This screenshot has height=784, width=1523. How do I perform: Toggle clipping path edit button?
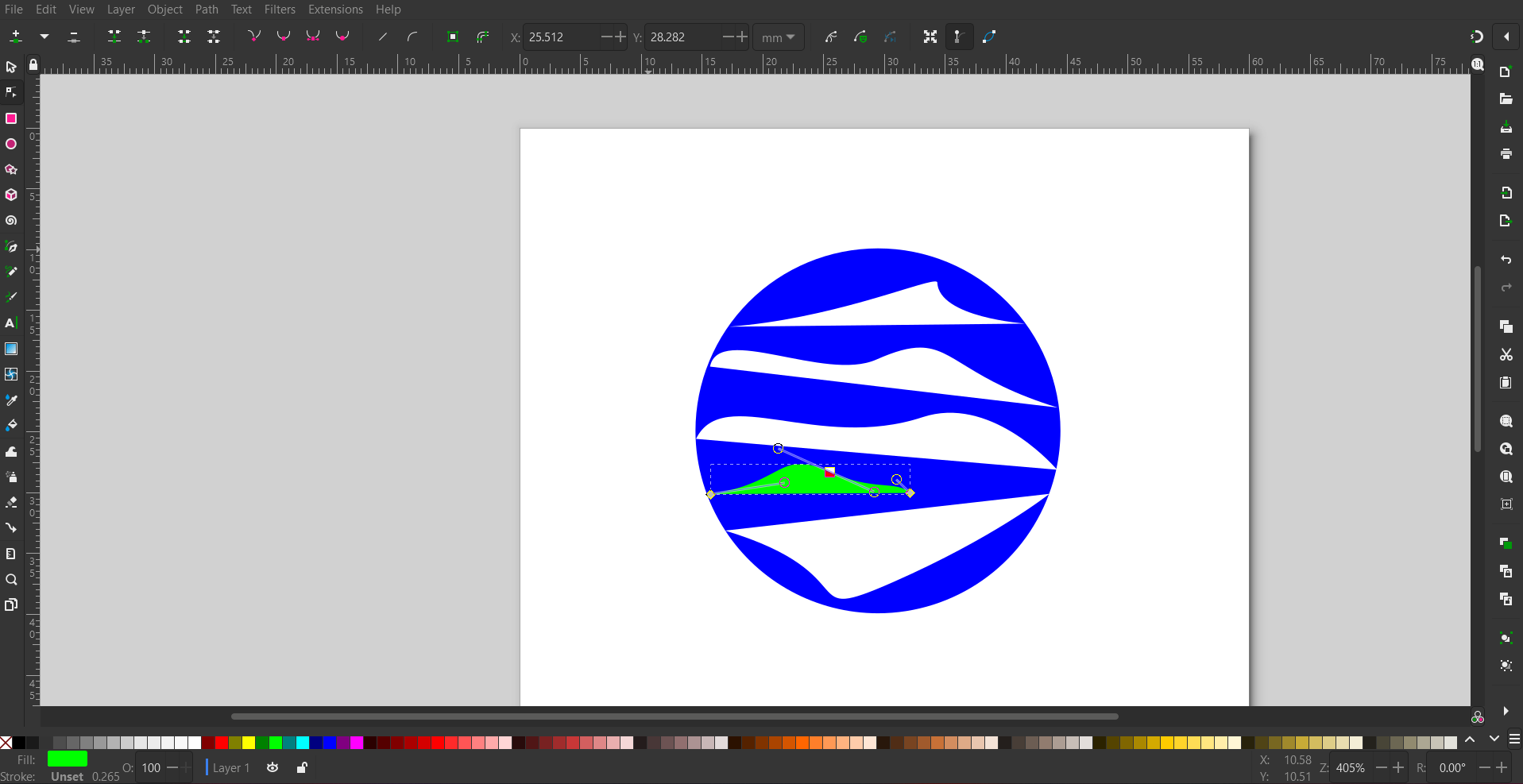860,37
